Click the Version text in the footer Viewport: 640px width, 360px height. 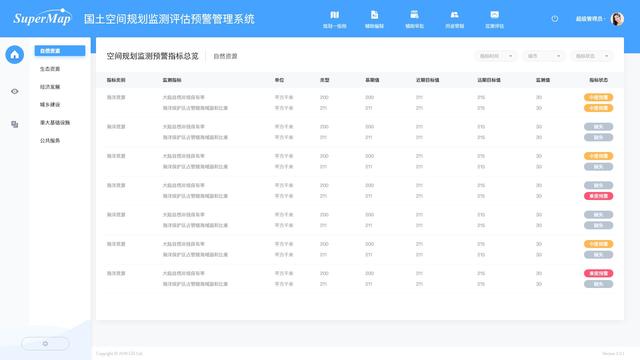point(613,353)
